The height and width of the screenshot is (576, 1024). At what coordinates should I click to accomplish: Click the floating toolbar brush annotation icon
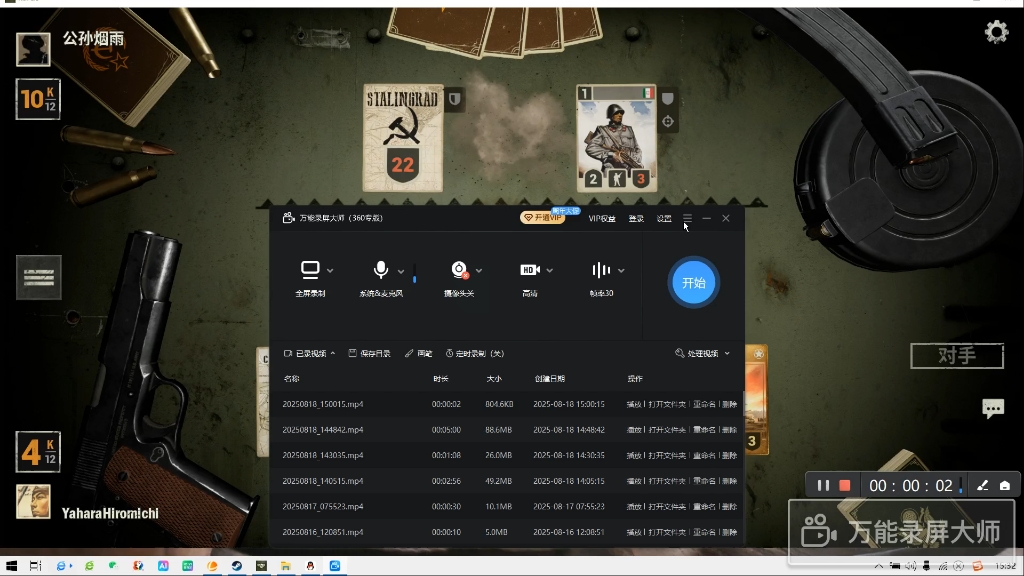pyautogui.click(x=982, y=485)
